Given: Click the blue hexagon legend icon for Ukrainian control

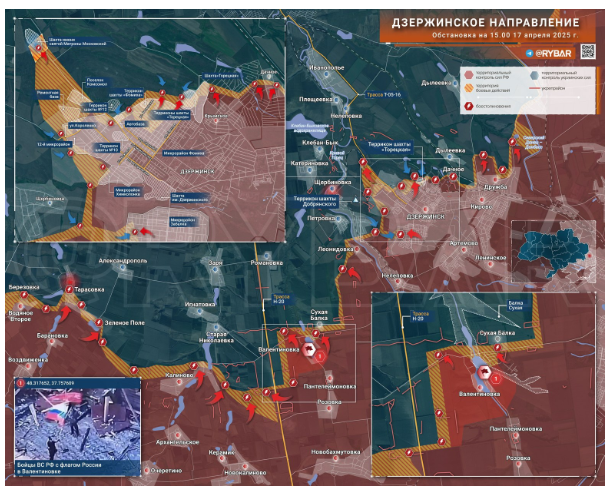Looking at the screenshot, I should tap(534, 75).
